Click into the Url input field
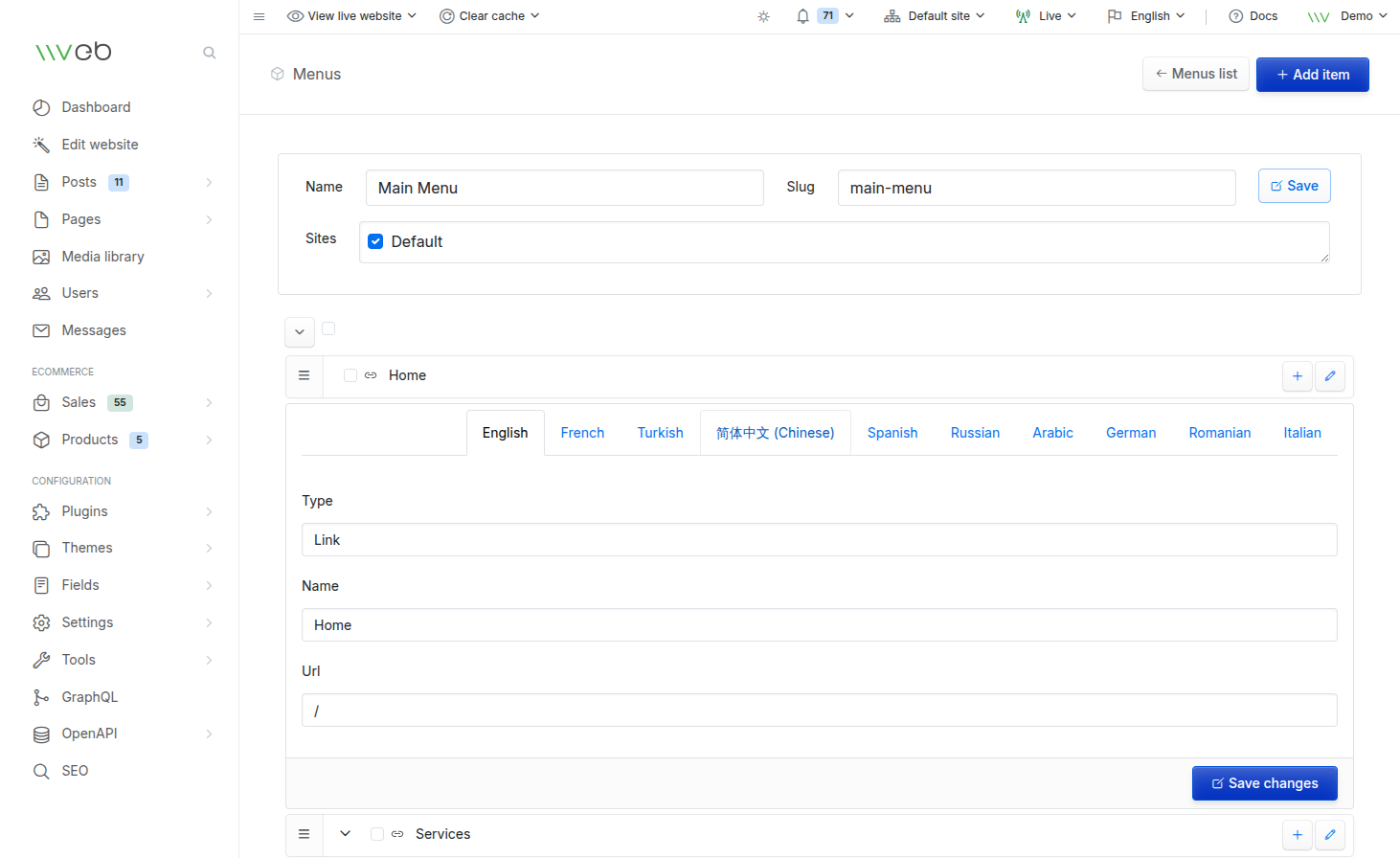The height and width of the screenshot is (858, 1400). (x=819, y=711)
